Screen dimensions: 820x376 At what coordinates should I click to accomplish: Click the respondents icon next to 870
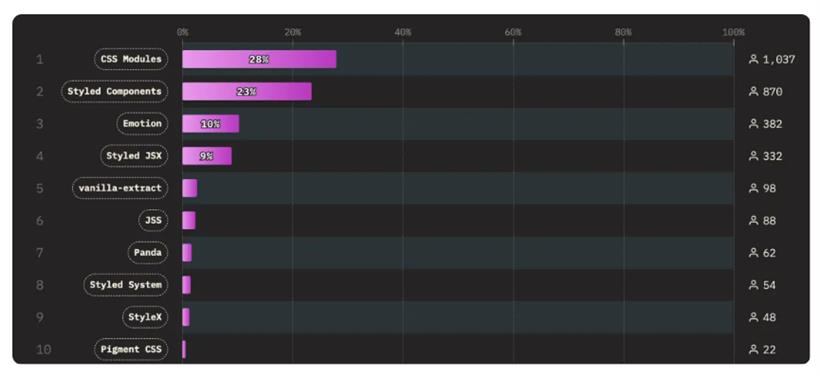pyautogui.click(x=753, y=92)
